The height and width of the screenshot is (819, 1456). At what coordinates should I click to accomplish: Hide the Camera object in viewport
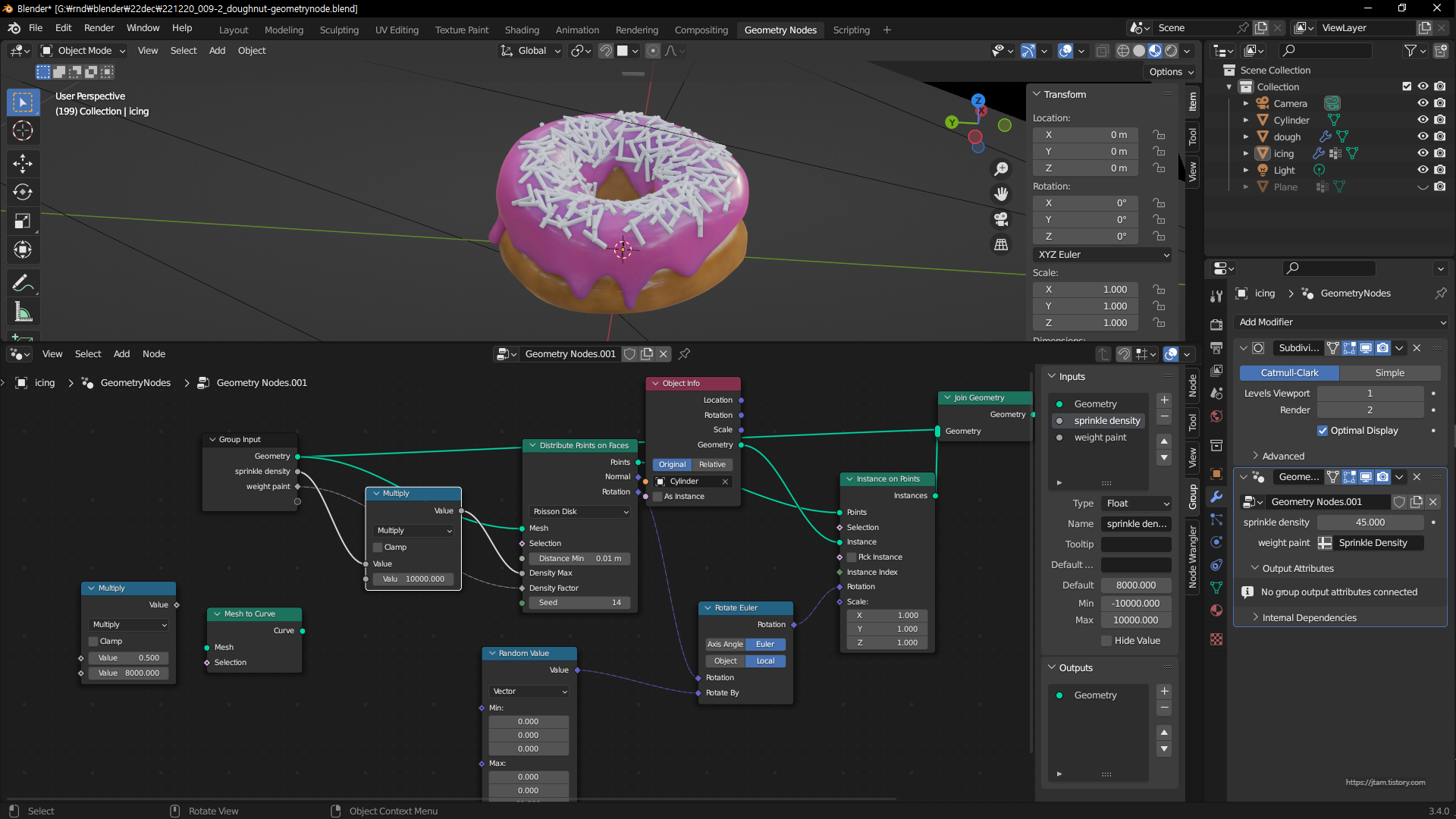tap(1423, 103)
